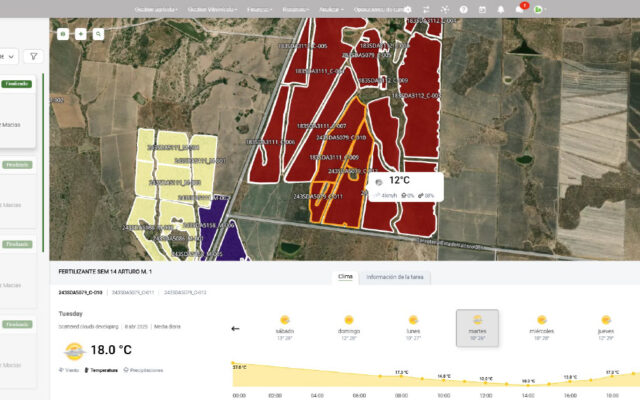
Task: Select the domingo forecast day
Action: coord(349,328)
